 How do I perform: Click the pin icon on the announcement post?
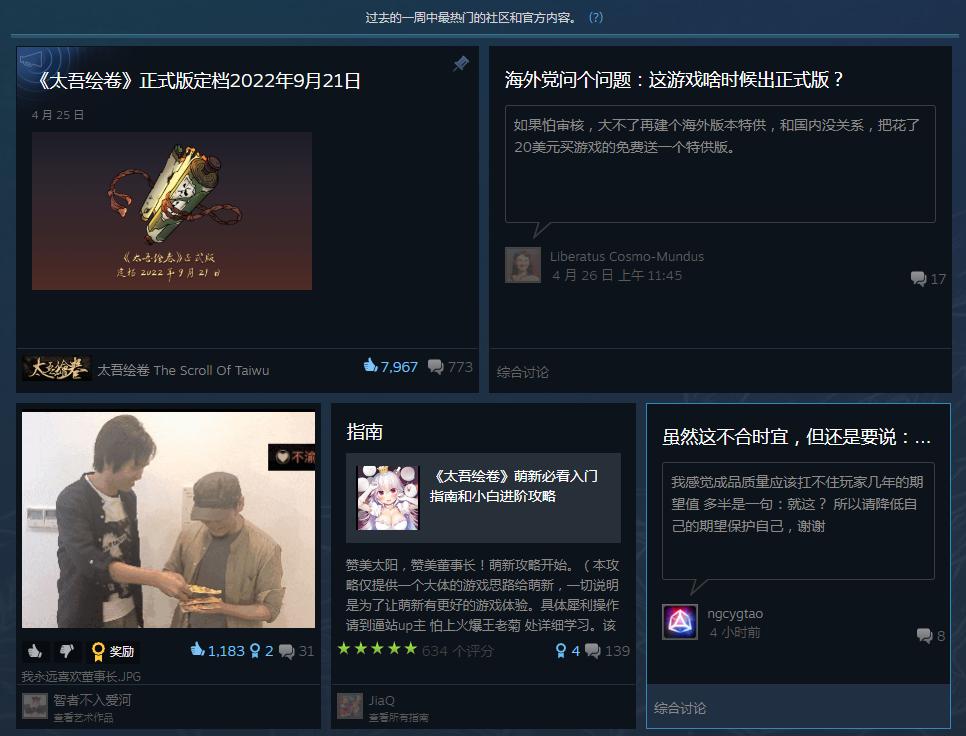click(x=460, y=63)
